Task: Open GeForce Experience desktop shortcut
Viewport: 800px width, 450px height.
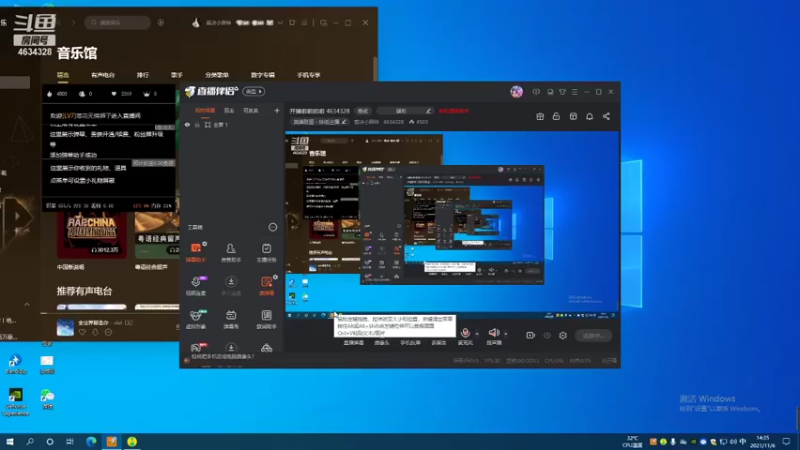Action: coord(15,402)
